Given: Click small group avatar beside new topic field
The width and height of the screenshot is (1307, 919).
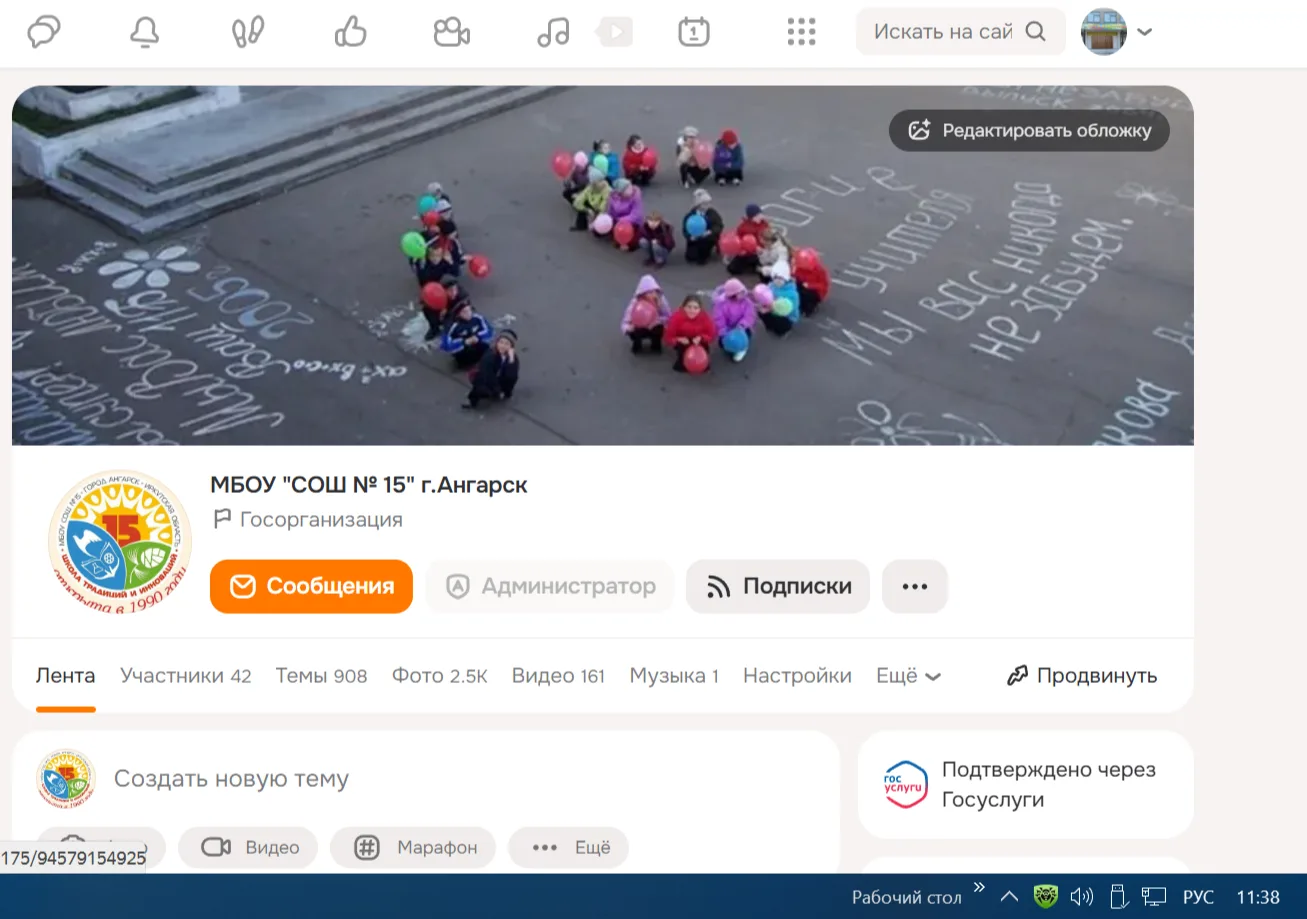Looking at the screenshot, I should (66, 779).
